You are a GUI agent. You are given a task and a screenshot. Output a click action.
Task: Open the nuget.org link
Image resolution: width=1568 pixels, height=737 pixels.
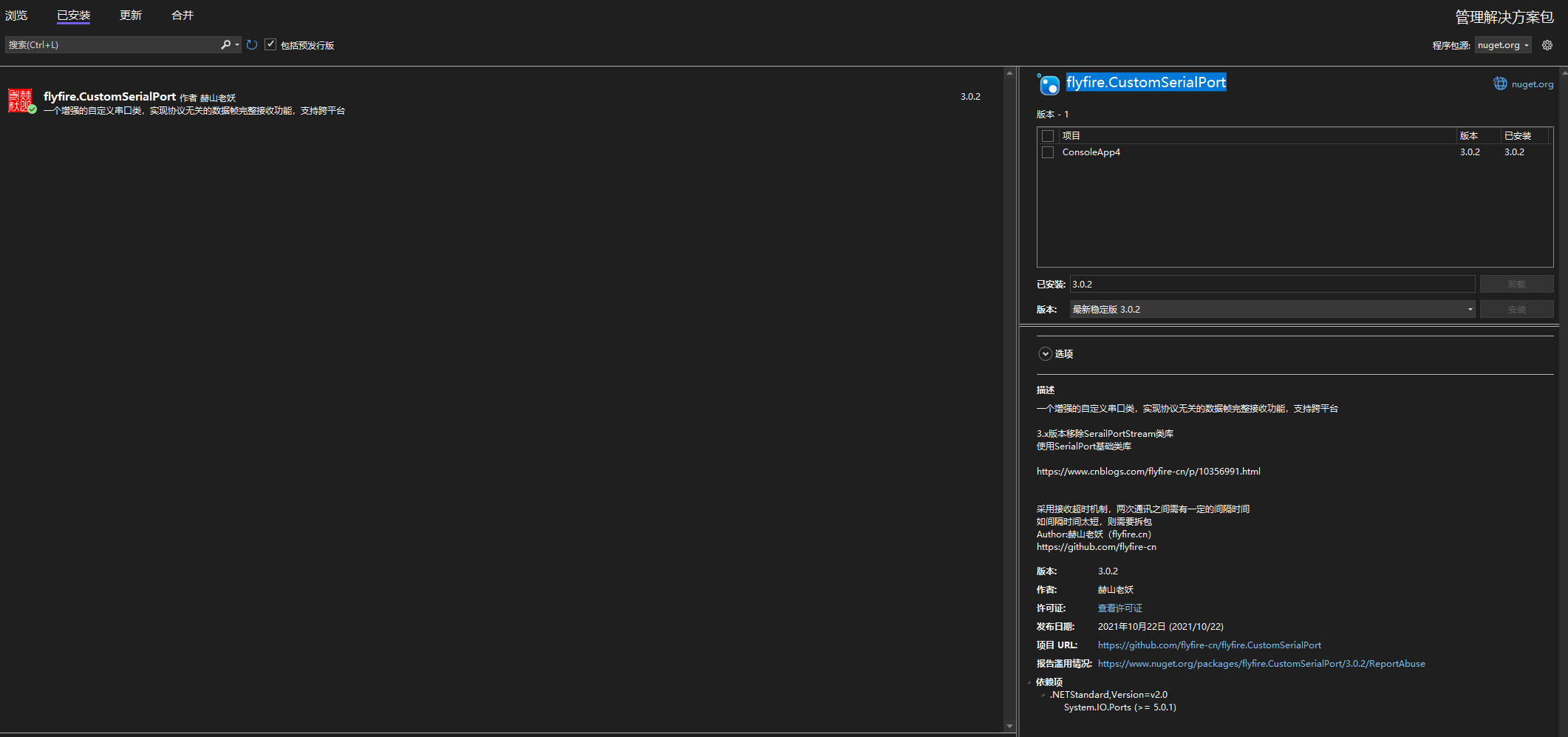(1533, 84)
